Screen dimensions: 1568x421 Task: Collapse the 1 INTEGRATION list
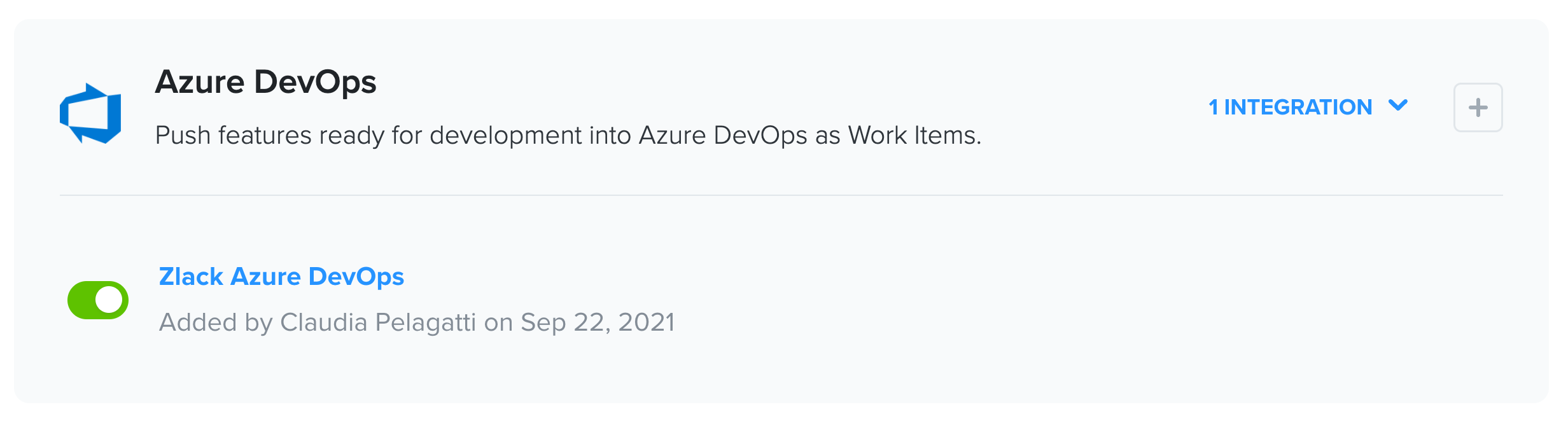(1308, 107)
